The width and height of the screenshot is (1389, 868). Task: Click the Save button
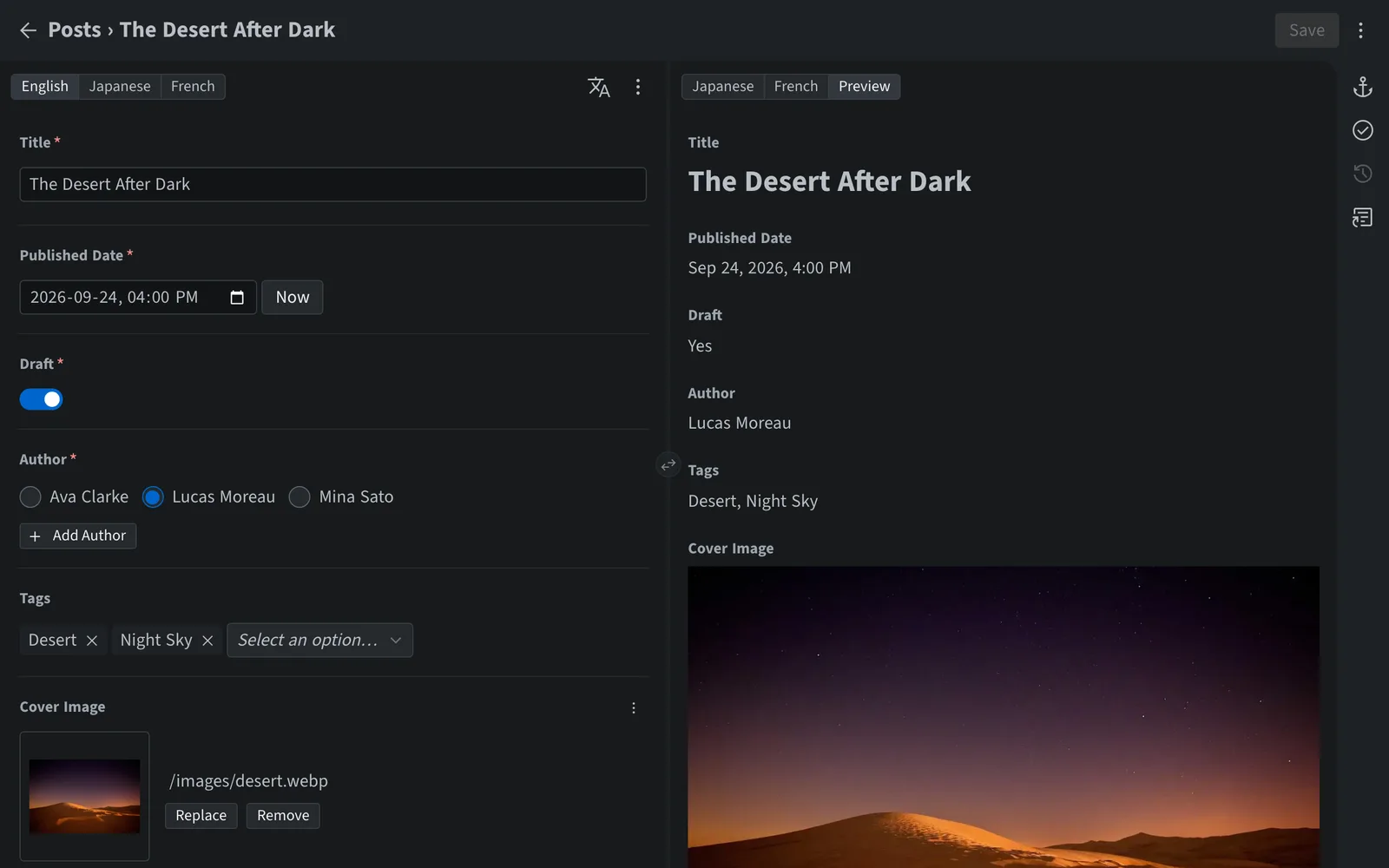pos(1307,30)
